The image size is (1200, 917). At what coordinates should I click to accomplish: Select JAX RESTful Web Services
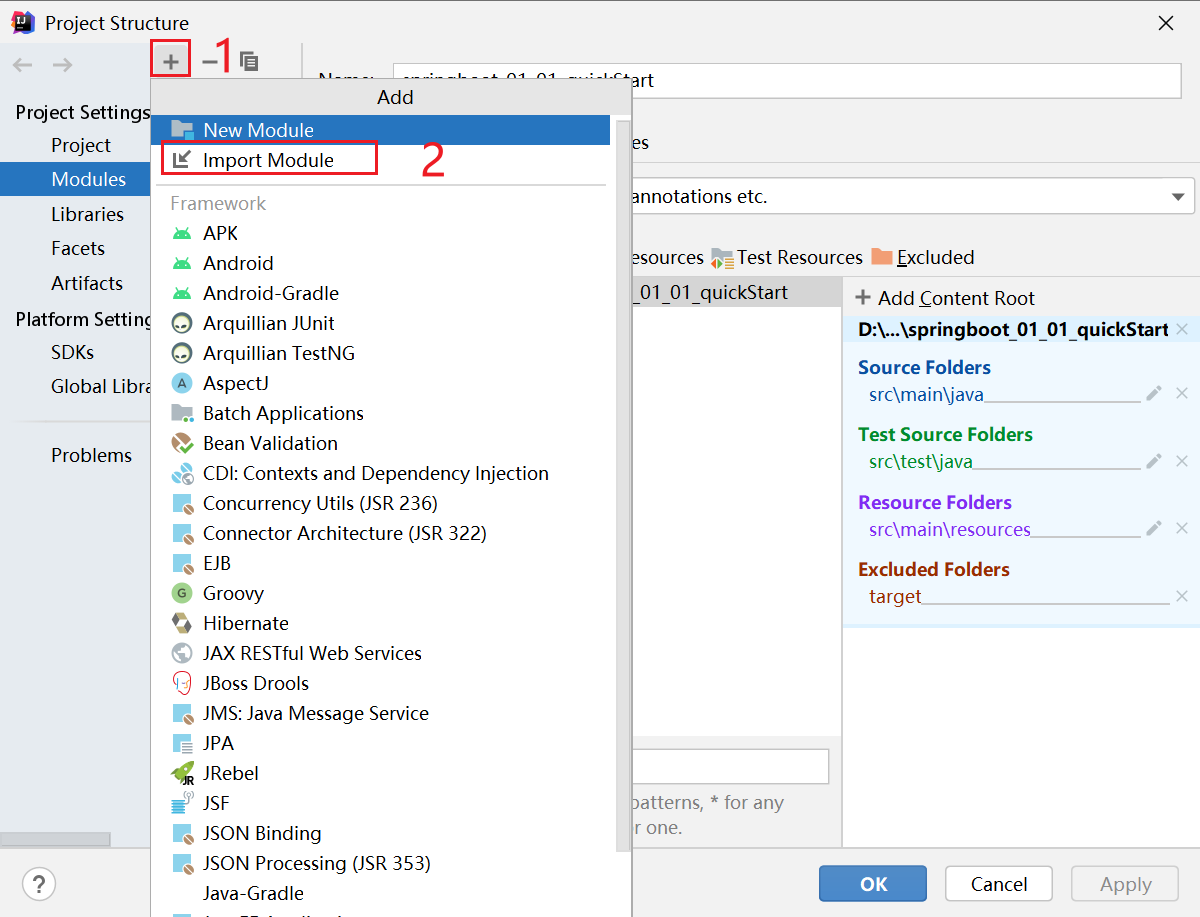point(380,653)
